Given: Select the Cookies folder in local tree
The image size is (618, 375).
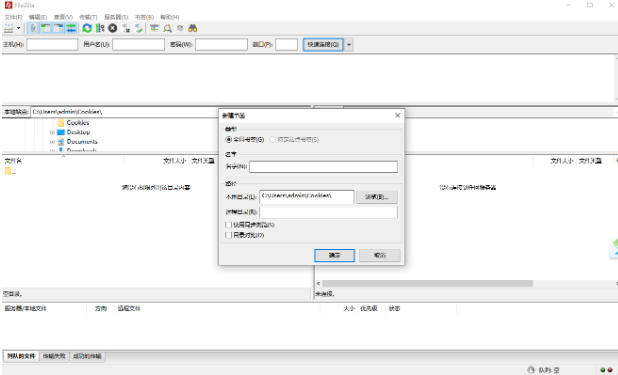Looking at the screenshot, I should tap(78, 123).
